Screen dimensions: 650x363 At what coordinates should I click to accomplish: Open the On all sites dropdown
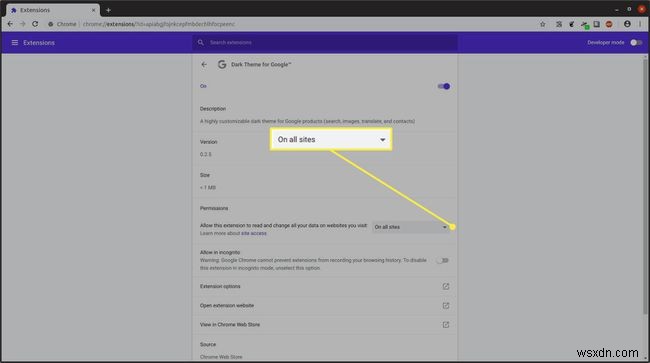[410, 227]
